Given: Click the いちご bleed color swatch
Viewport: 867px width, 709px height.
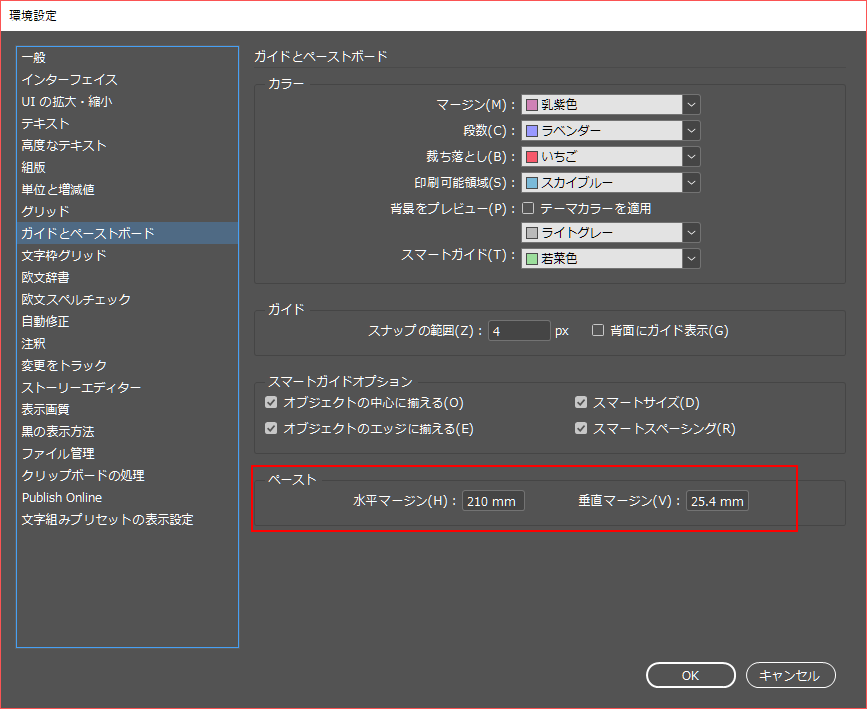Looking at the screenshot, I should click(532, 157).
